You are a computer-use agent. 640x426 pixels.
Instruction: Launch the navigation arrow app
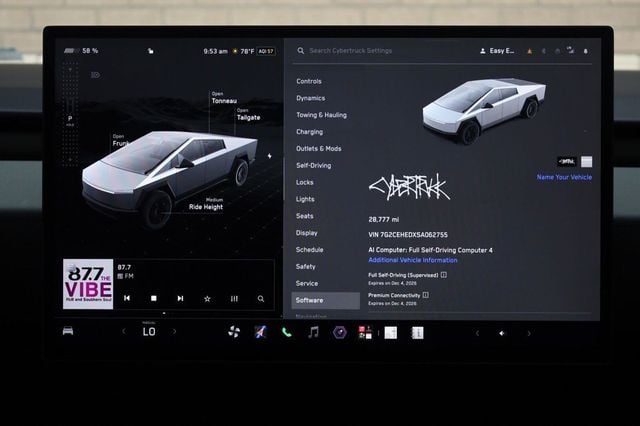pos(260,333)
